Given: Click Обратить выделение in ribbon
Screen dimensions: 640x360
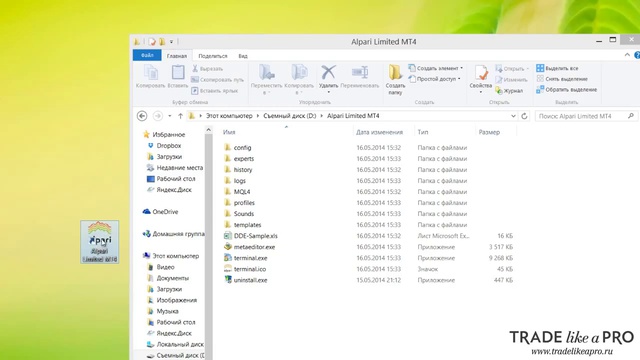Looking at the screenshot, I should click(567, 89).
